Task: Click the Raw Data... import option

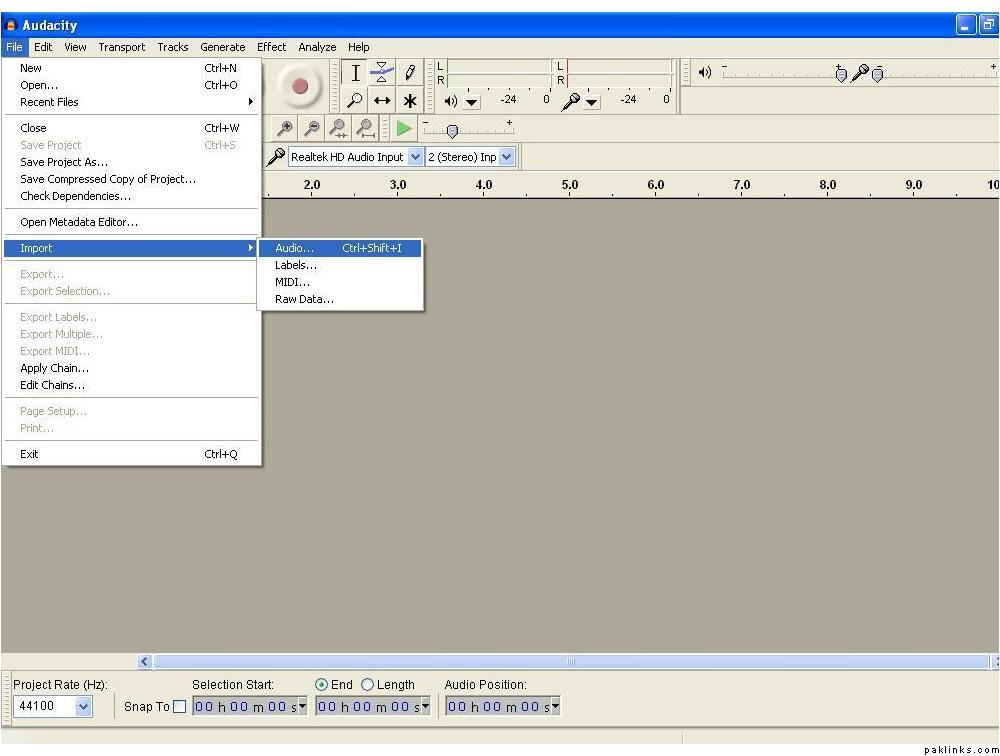Action: click(304, 299)
